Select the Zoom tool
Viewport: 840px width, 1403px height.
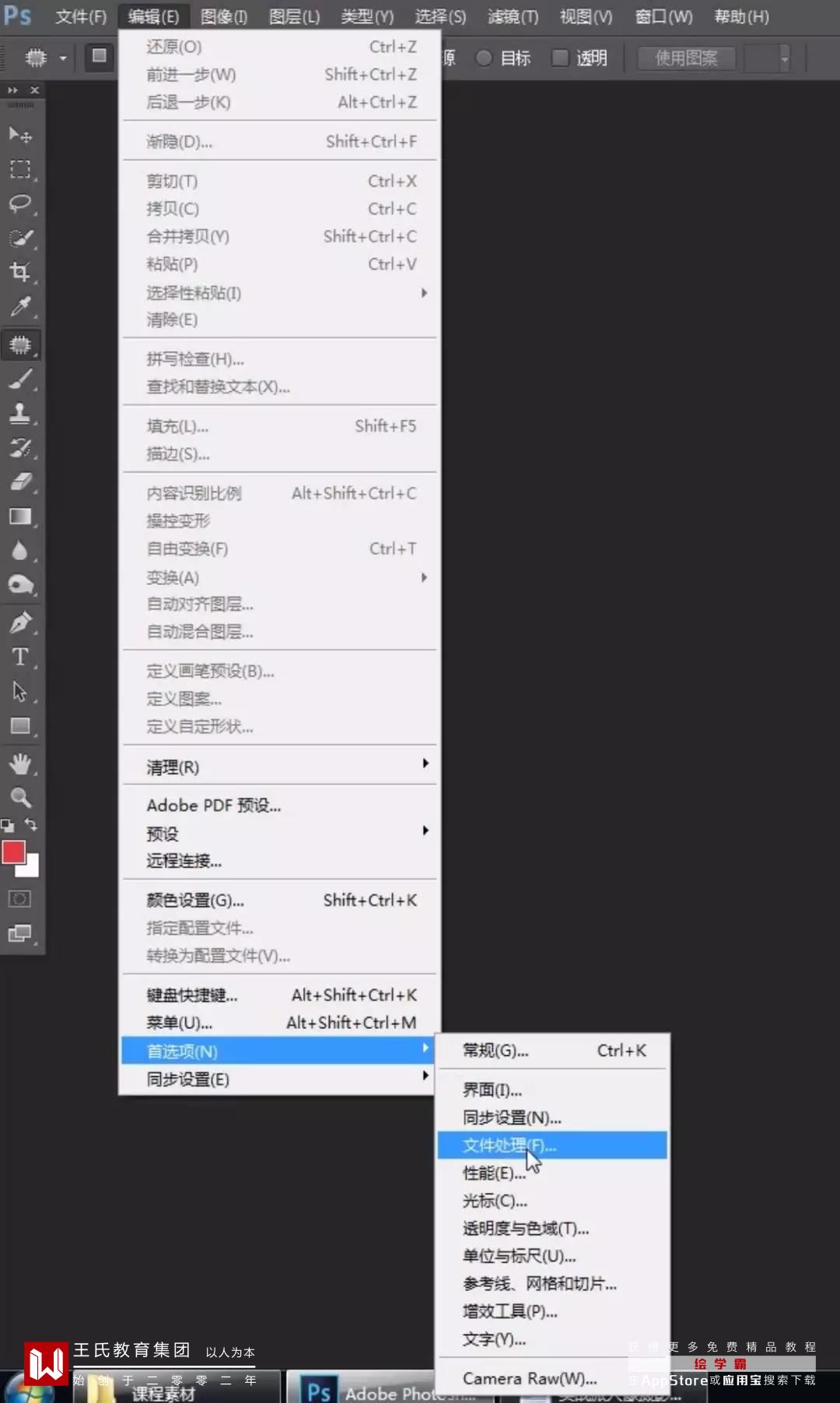(x=20, y=798)
